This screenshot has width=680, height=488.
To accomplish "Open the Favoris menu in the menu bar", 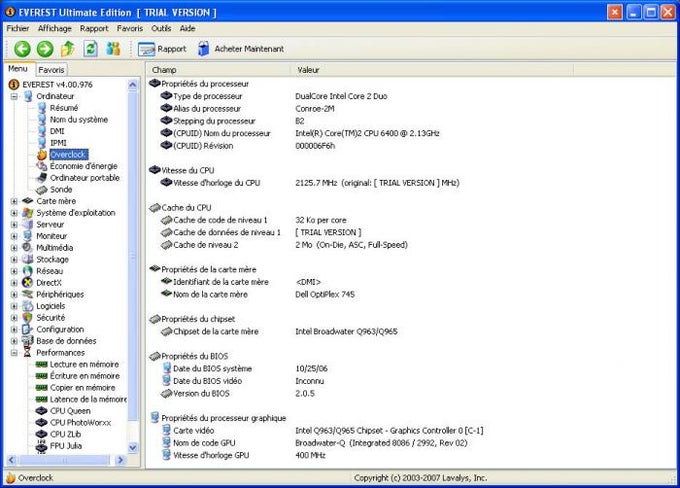I will 130,28.
